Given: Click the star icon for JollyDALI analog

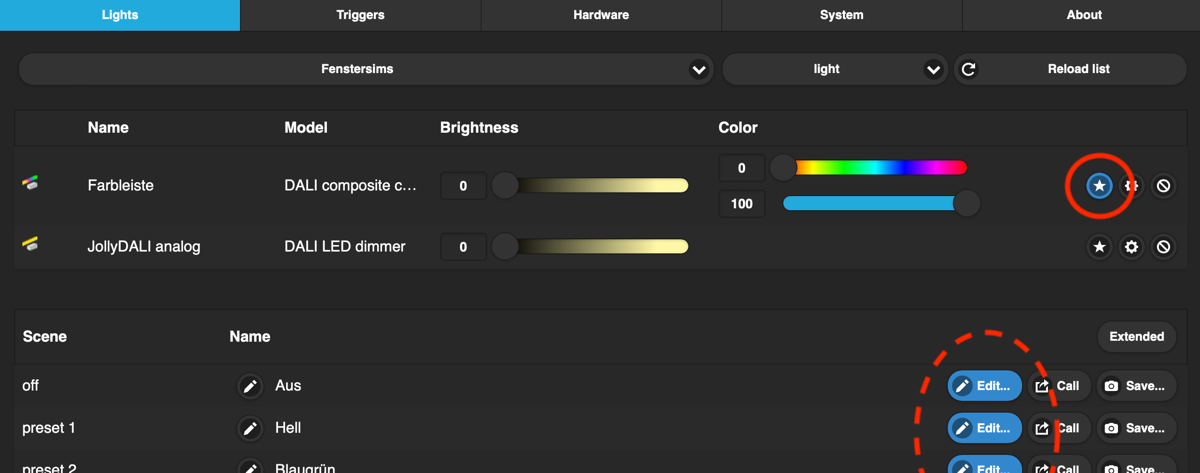Looking at the screenshot, I should pos(1099,247).
